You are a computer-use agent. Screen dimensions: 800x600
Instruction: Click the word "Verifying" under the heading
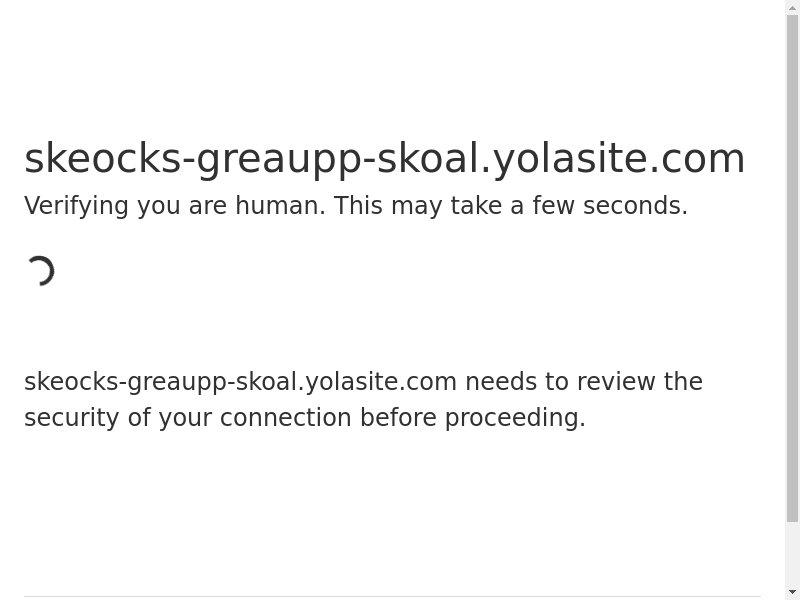pyautogui.click(x=76, y=206)
